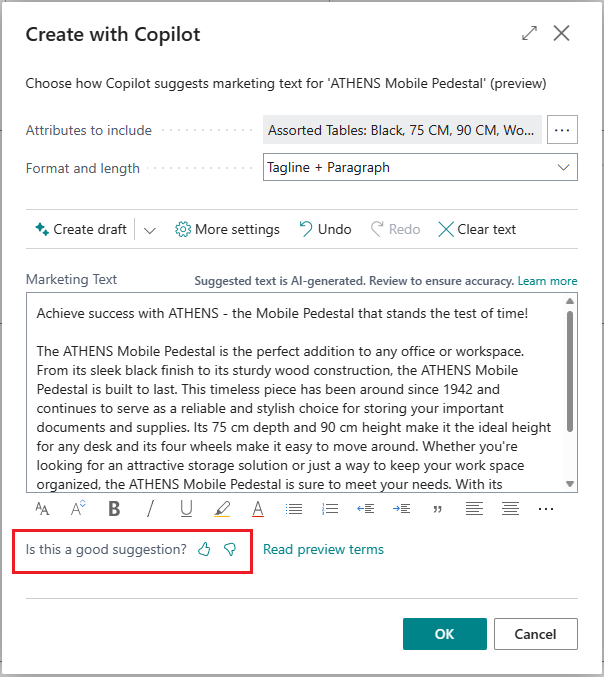Decrease the paragraph indent
604x677 pixels.
[366, 509]
